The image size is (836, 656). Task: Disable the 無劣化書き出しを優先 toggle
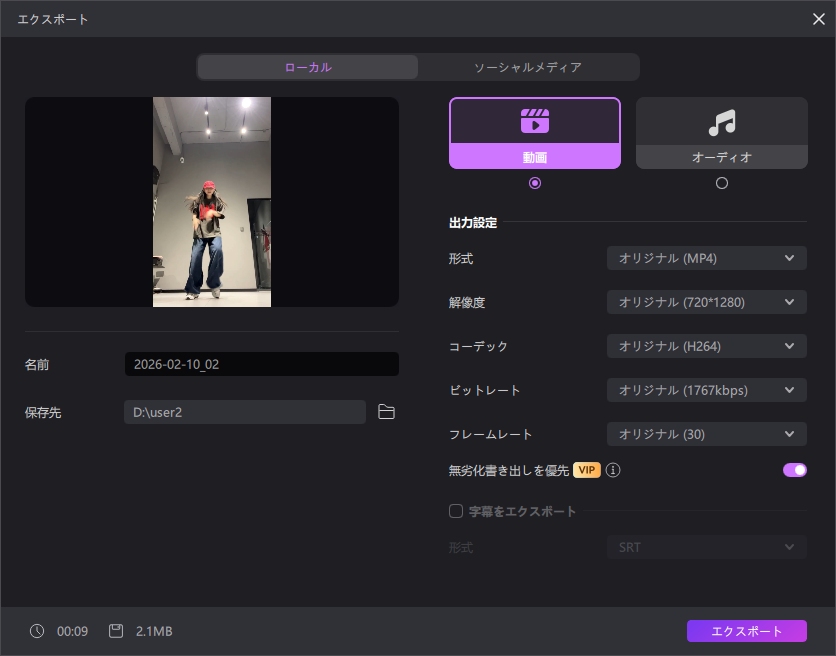tap(793, 470)
